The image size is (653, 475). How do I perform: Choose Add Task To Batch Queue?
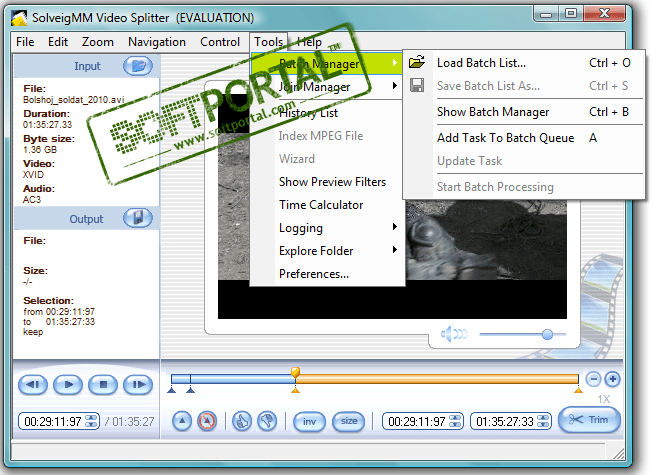pos(524,138)
